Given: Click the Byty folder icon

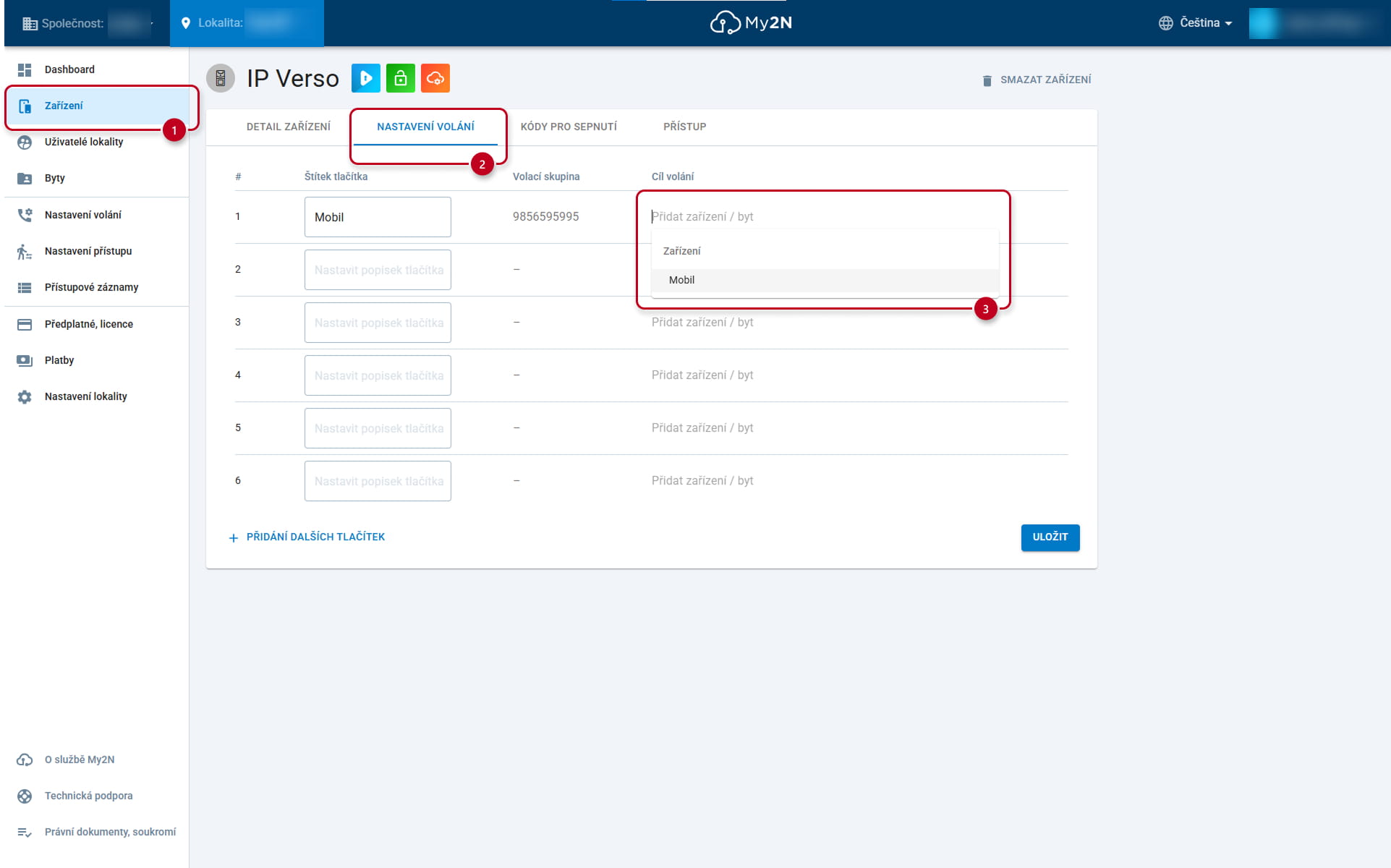Looking at the screenshot, I should point(25,178).
